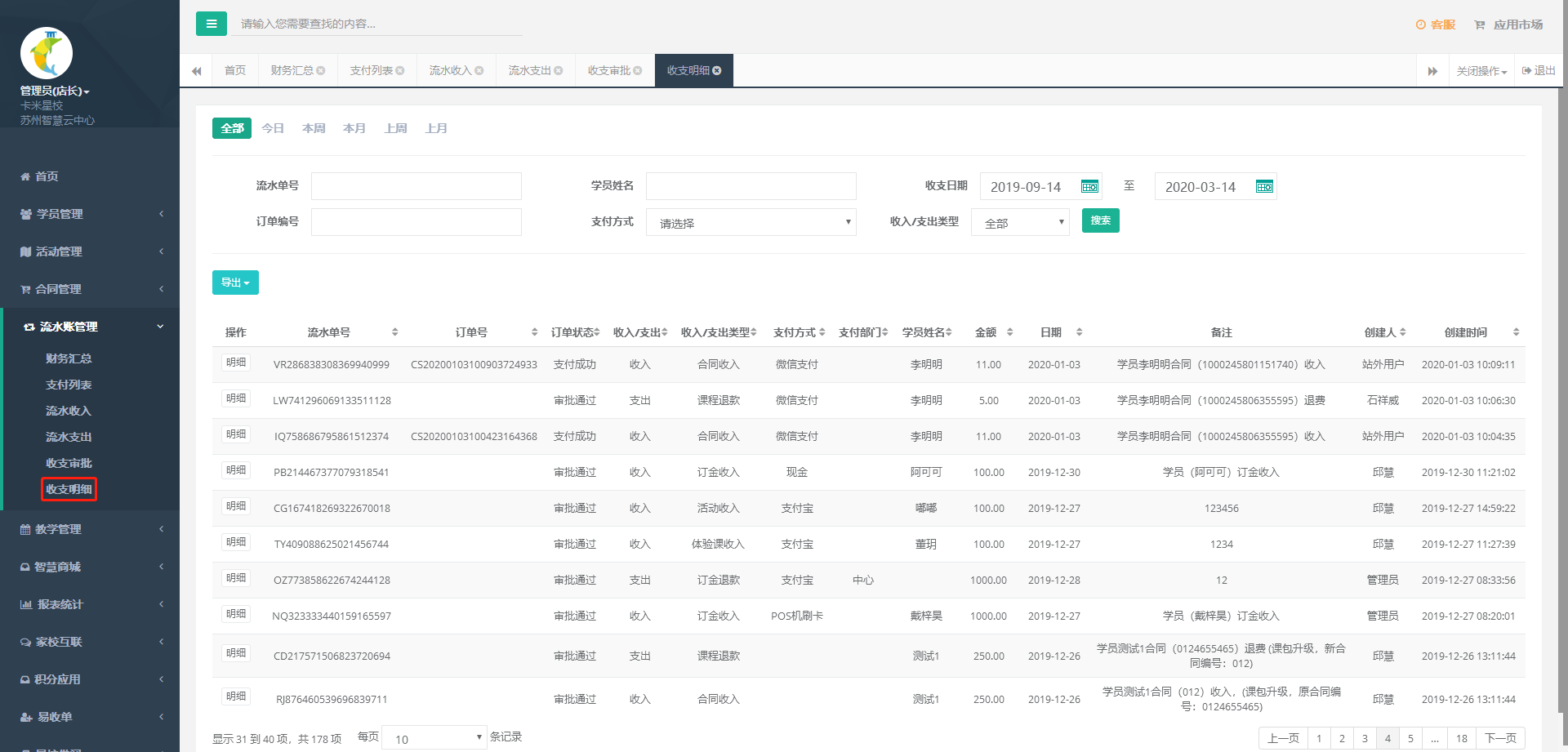Sort table by 收入/支出 column

(x=665, y=332)
